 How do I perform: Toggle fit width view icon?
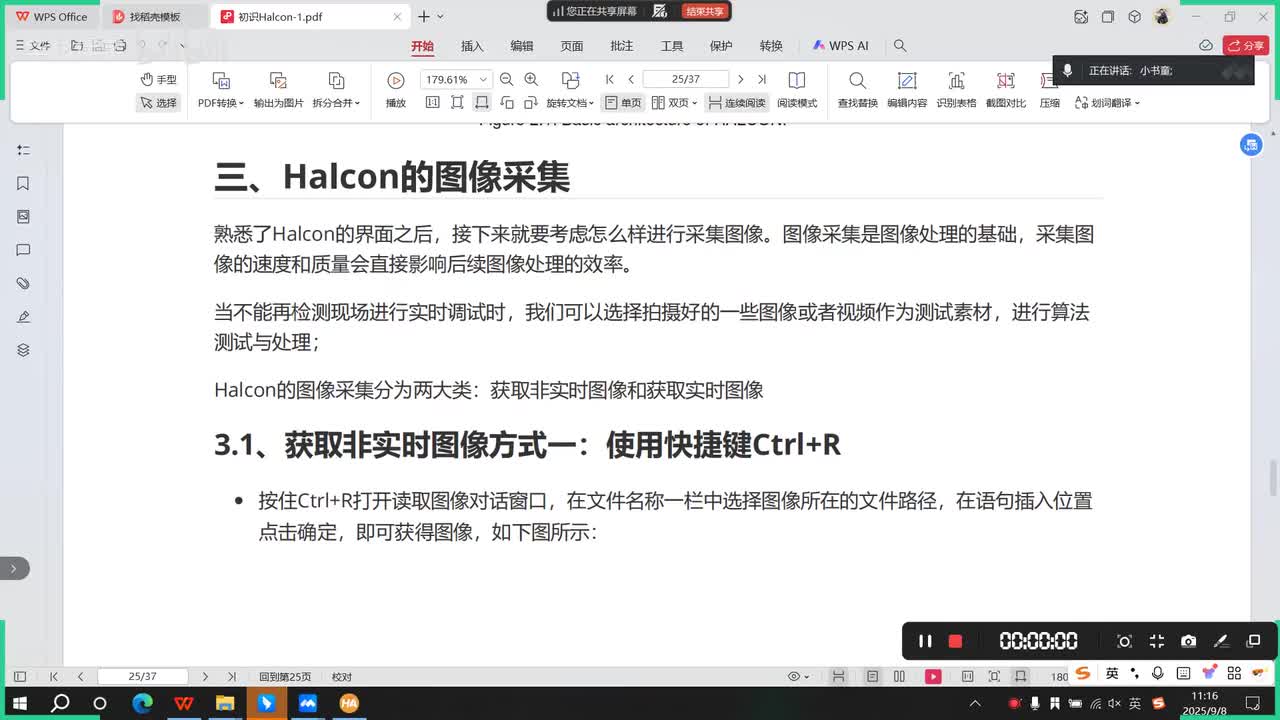pyautogui.click(x=482, y=103)
